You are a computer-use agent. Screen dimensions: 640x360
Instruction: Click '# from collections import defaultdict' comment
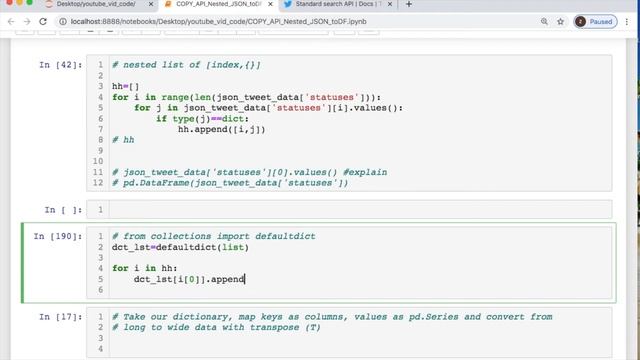(x=213, y=236)
